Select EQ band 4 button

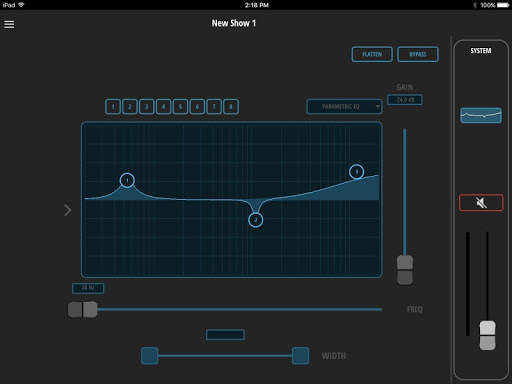click(x=164, y=107)
